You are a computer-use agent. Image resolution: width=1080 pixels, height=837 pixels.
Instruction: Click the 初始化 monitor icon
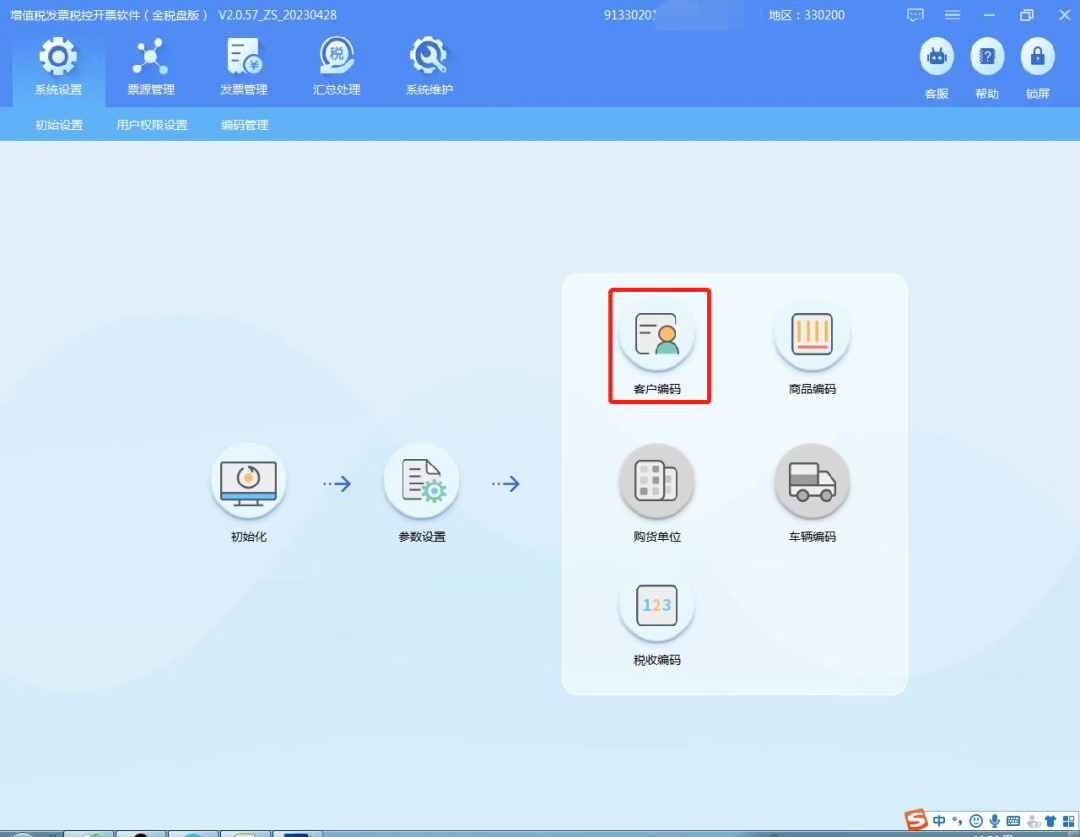coord(248,481)
